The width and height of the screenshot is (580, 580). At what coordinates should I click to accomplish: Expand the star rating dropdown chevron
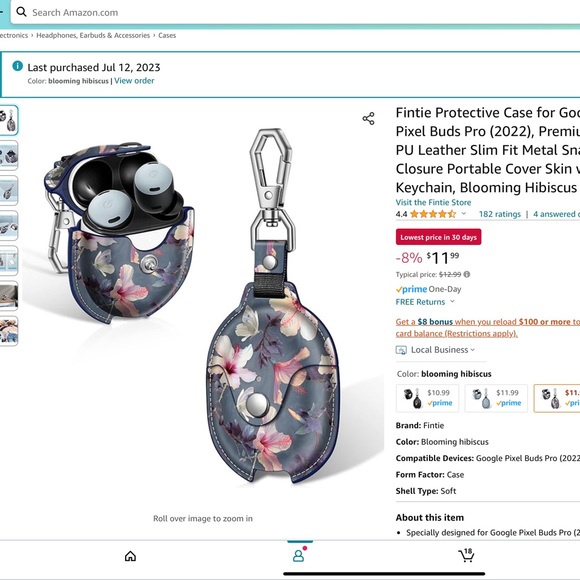[x=463, y=213]
